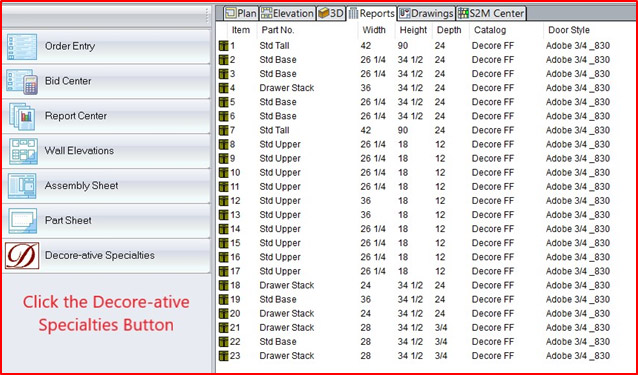Select 'Std Upper' in item 11 row

coord(280,187)
